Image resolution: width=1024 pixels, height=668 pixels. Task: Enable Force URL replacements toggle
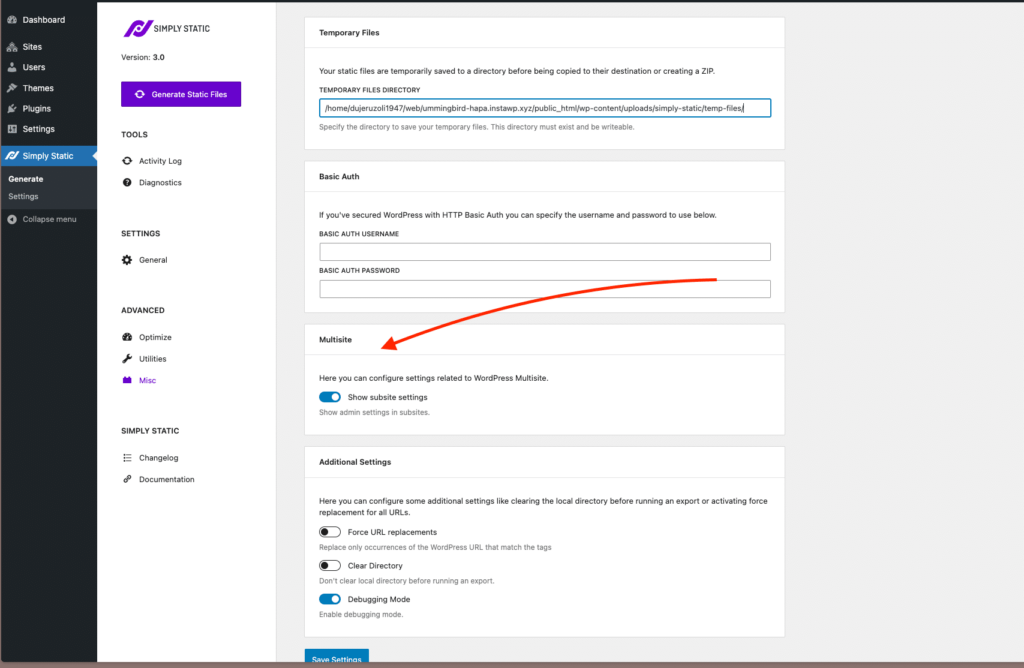pos(330,532)
